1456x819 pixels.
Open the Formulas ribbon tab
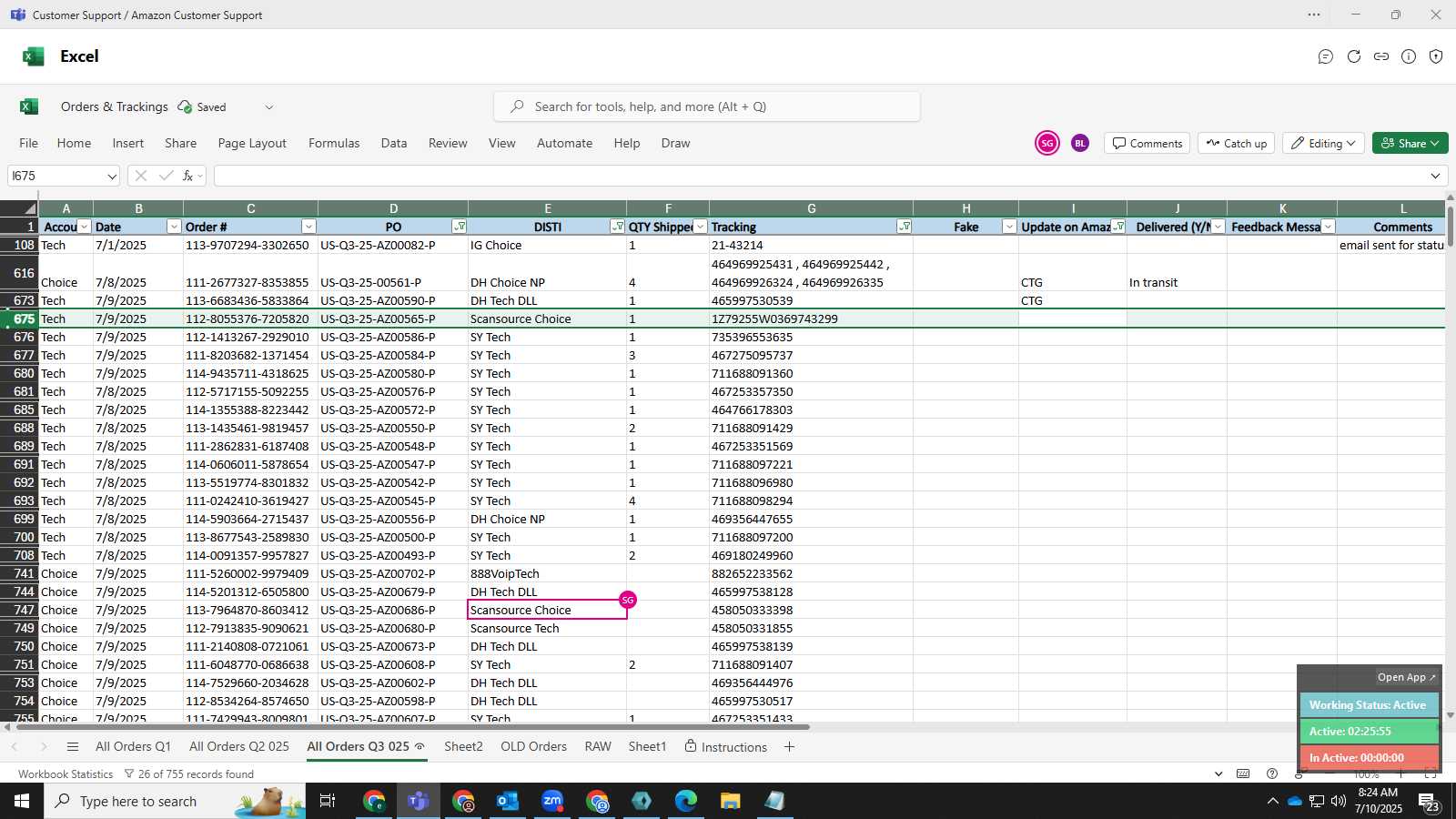click(x=334, y=143)
